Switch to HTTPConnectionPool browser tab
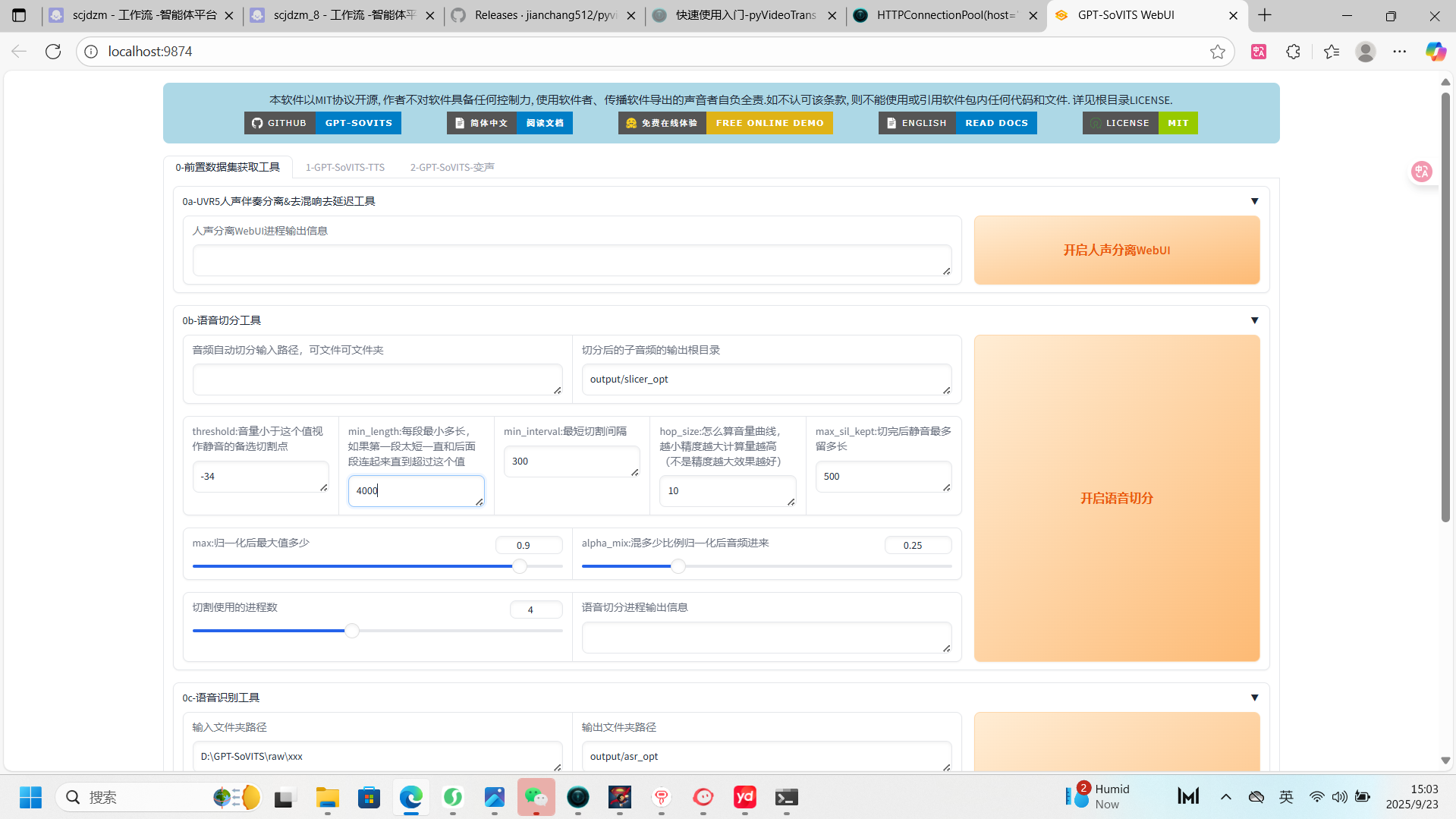 pos(945,15)
